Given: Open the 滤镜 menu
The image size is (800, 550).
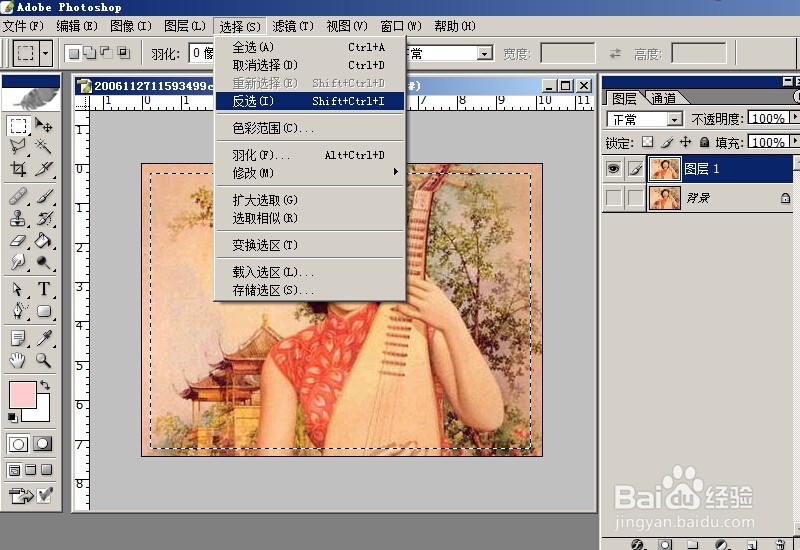Looking at the screenshot, I should tap(293, 26).
